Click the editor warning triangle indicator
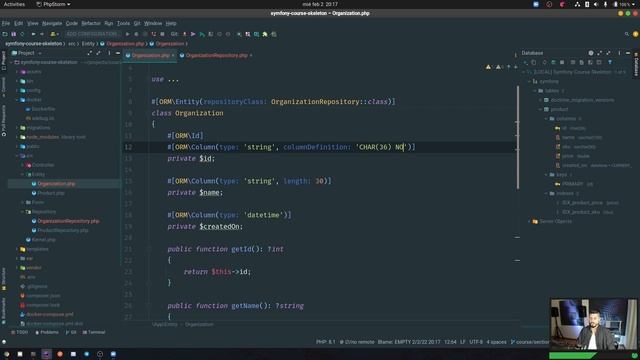 point(488,67)
